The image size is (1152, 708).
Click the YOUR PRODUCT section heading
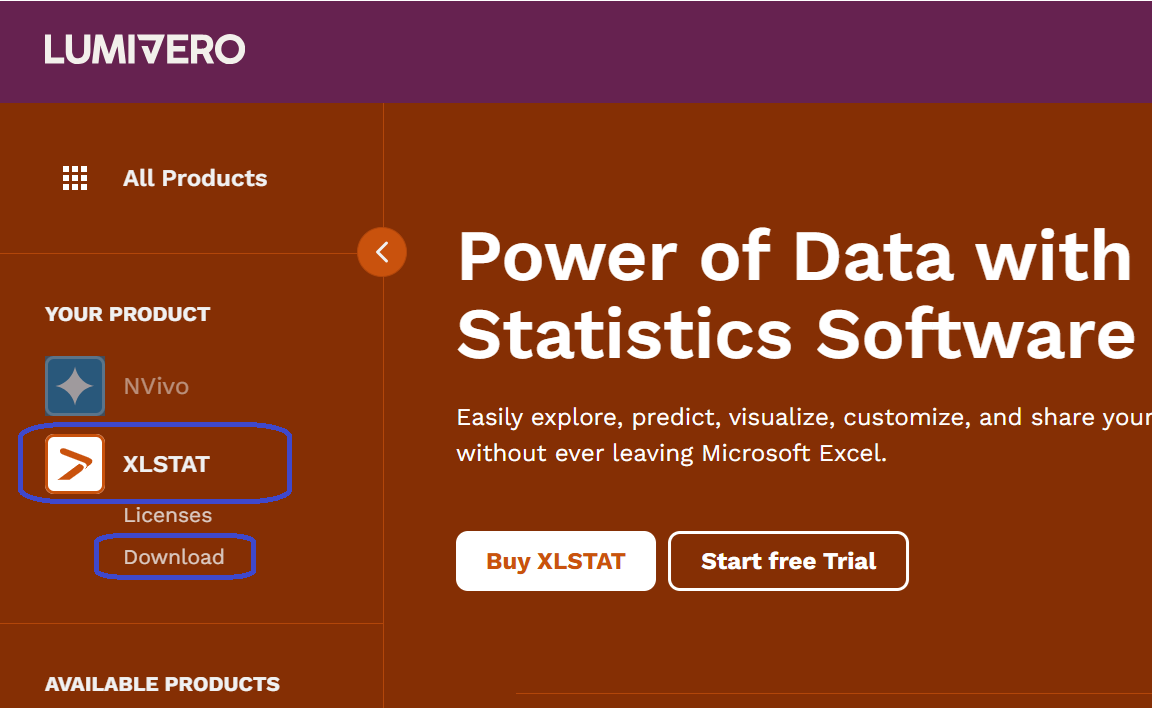(127, 314)
